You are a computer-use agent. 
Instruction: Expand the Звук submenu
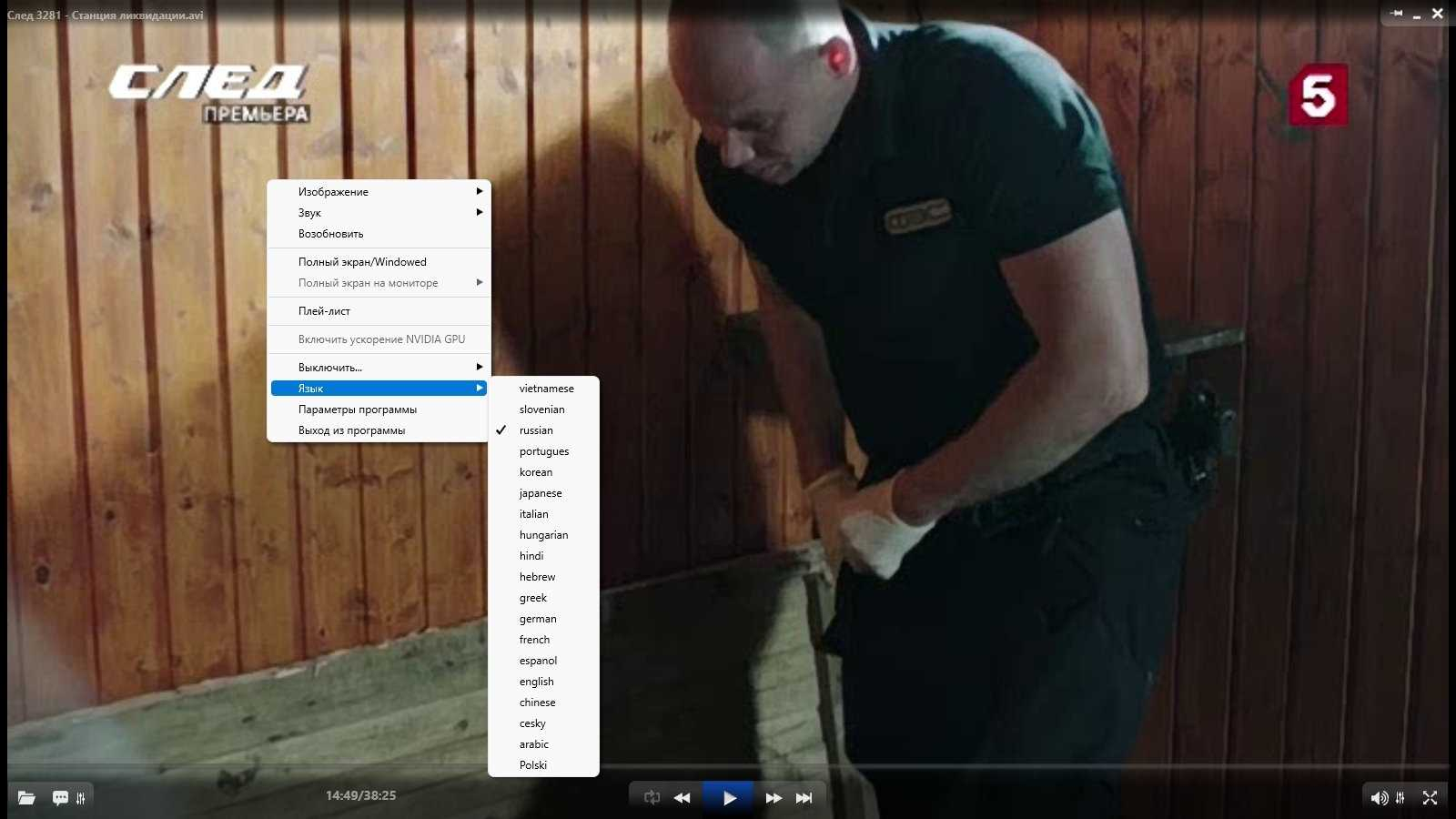[x=379, y=213]
